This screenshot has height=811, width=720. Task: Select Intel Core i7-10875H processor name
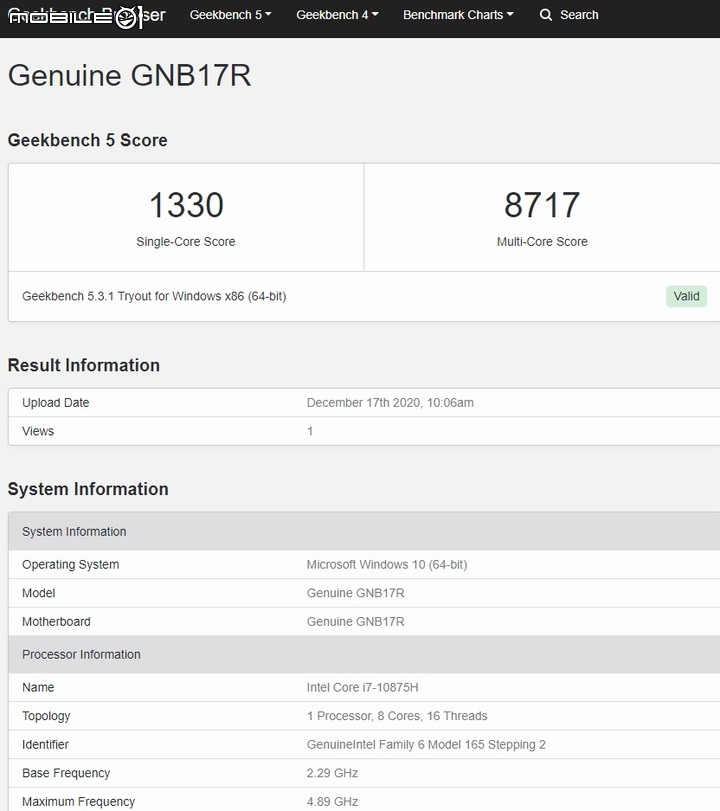(x=363, y=687)
